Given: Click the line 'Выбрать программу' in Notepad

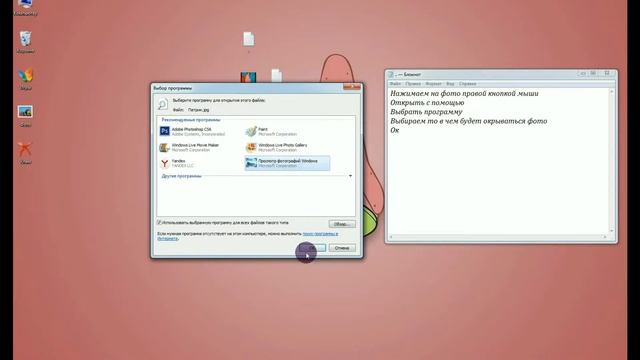Looking at the screenshot, I should (x=426, y=112).
